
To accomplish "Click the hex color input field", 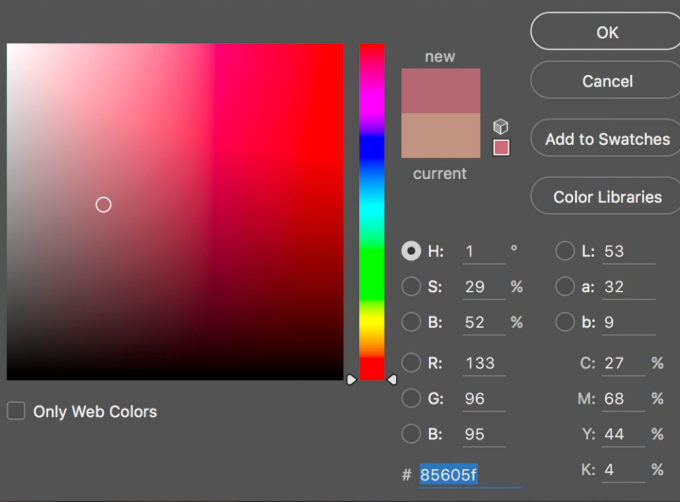I will click(468, 474).
